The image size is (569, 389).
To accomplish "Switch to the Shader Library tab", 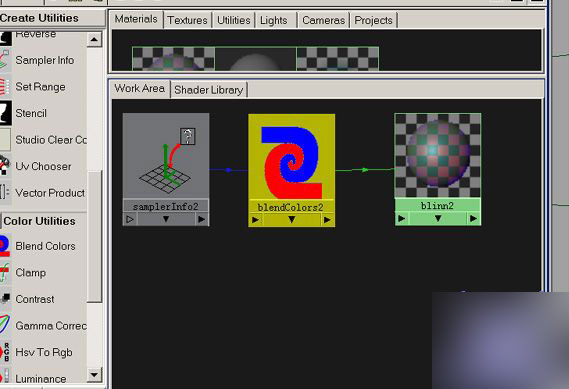I will coord(209,90).
